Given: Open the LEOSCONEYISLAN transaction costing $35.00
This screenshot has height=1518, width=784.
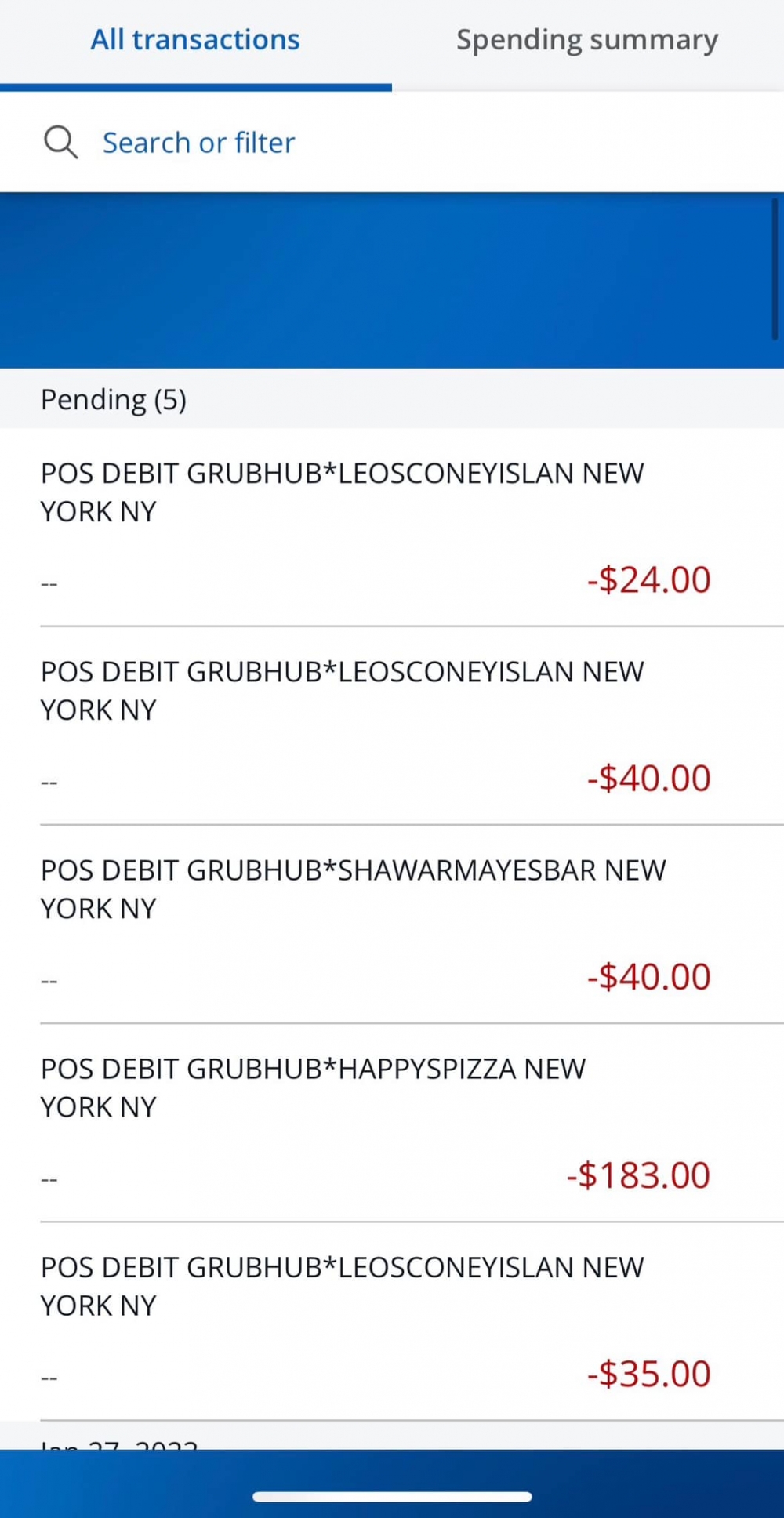Looking at the screenshot, I should [x=342, y=1285].
